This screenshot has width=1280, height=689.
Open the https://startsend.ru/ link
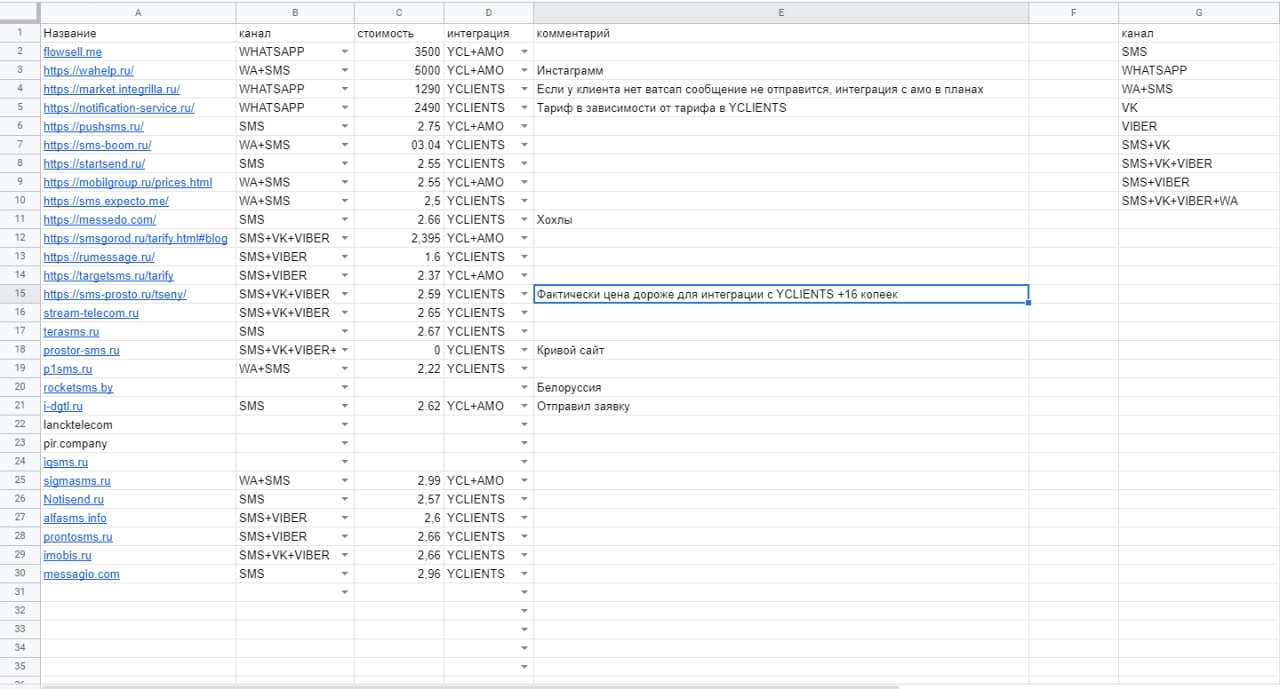[x=94, y=164]
